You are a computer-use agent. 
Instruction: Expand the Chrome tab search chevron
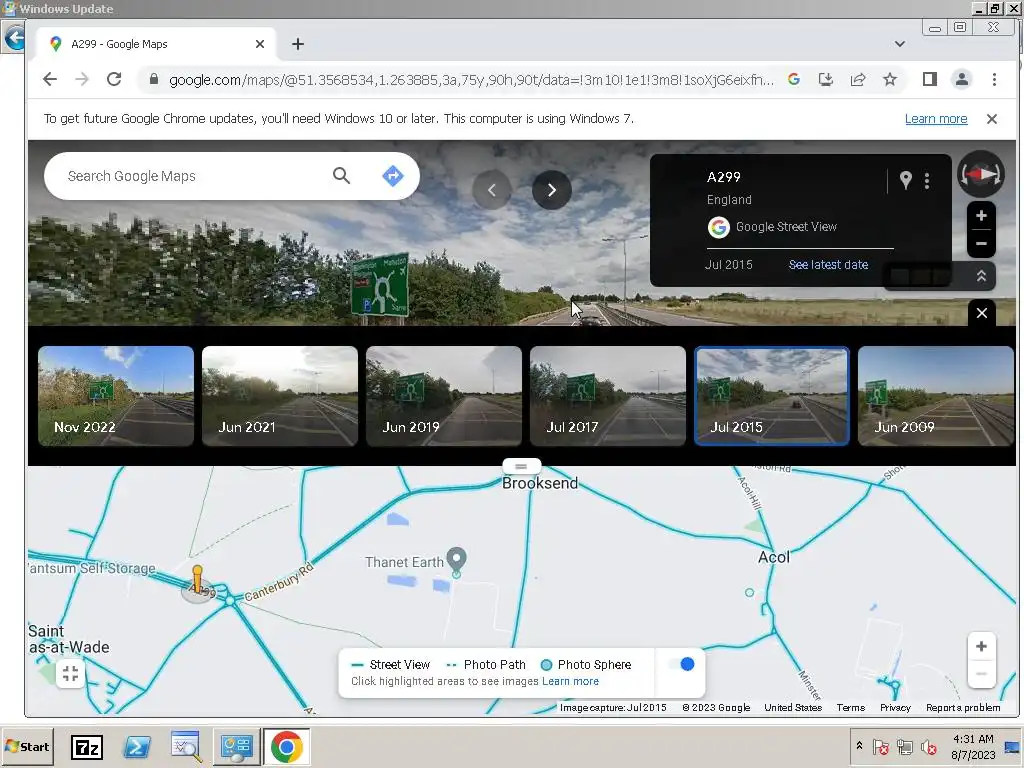900,44
